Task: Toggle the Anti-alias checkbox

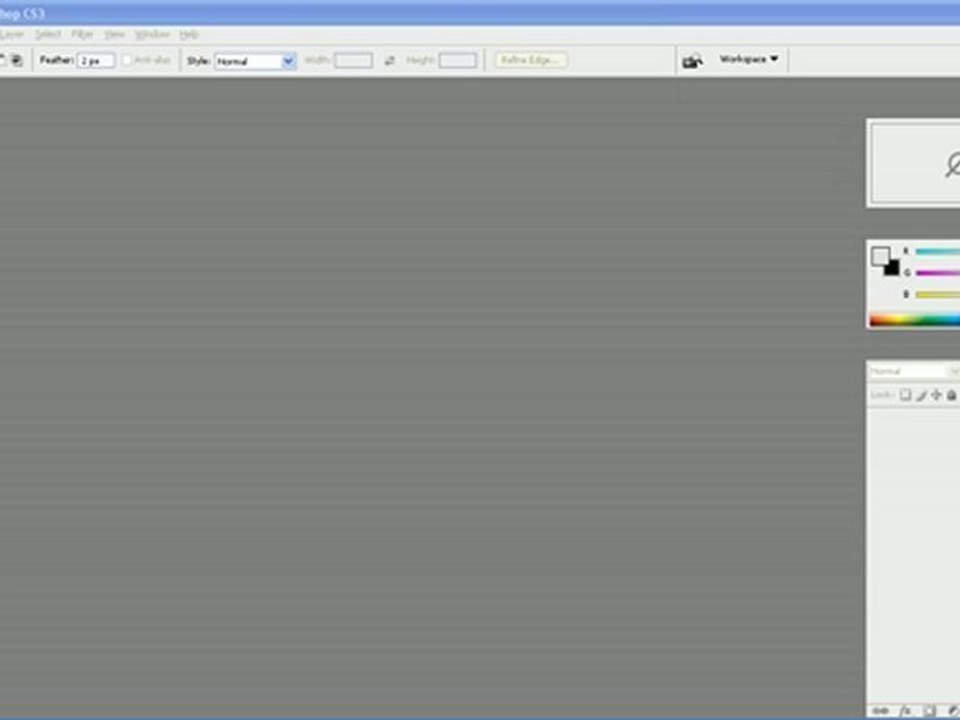Action: point(127,60)
